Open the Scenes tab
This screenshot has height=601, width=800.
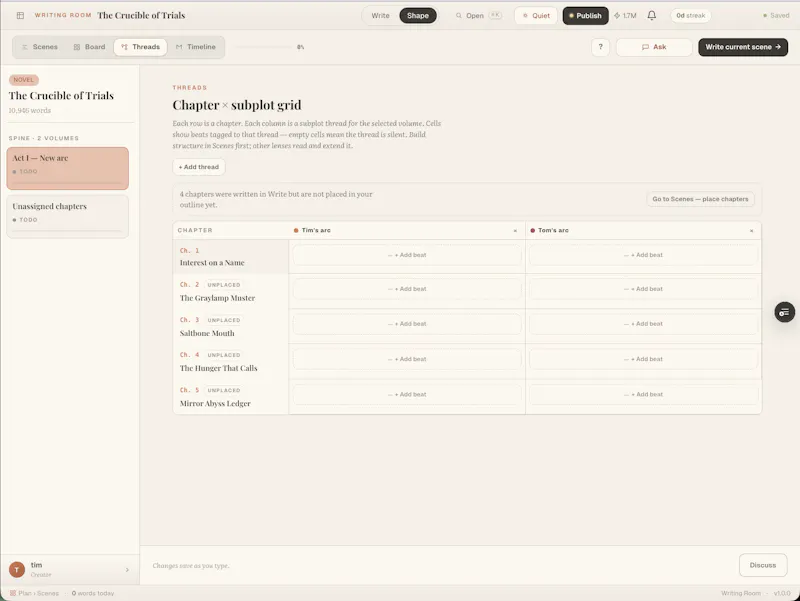coord(40,47)
